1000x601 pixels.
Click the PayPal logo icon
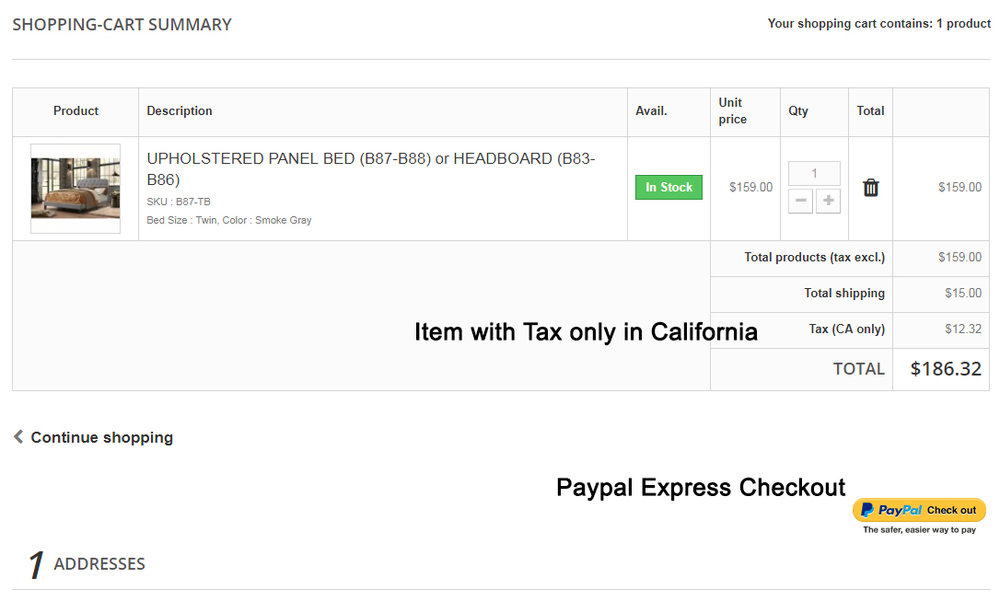(x=868, y=510)
